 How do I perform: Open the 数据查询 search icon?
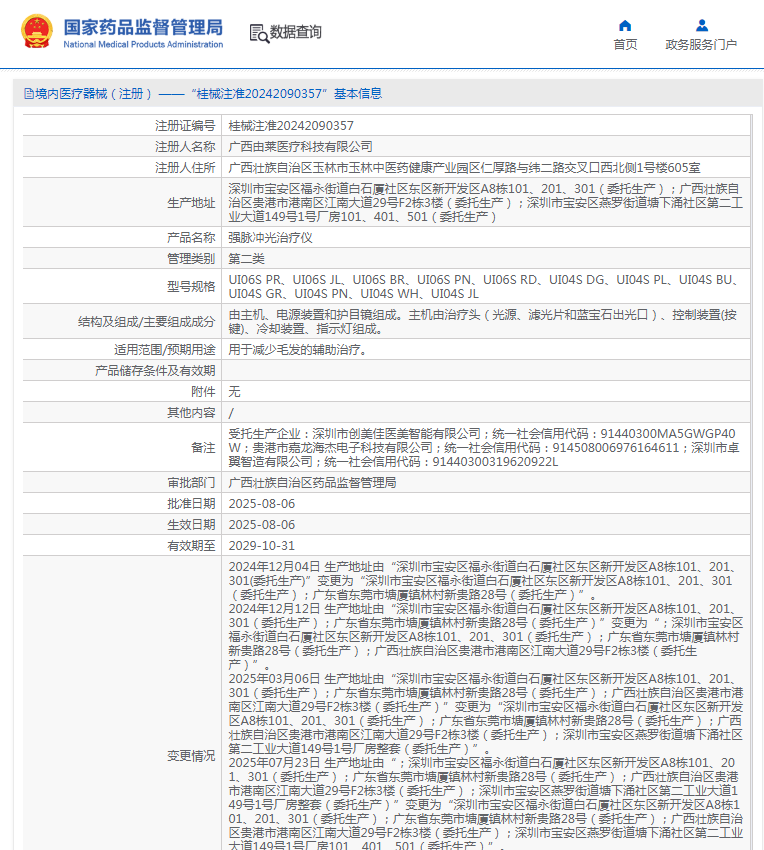pyautogui.click(x=259, y=33)
